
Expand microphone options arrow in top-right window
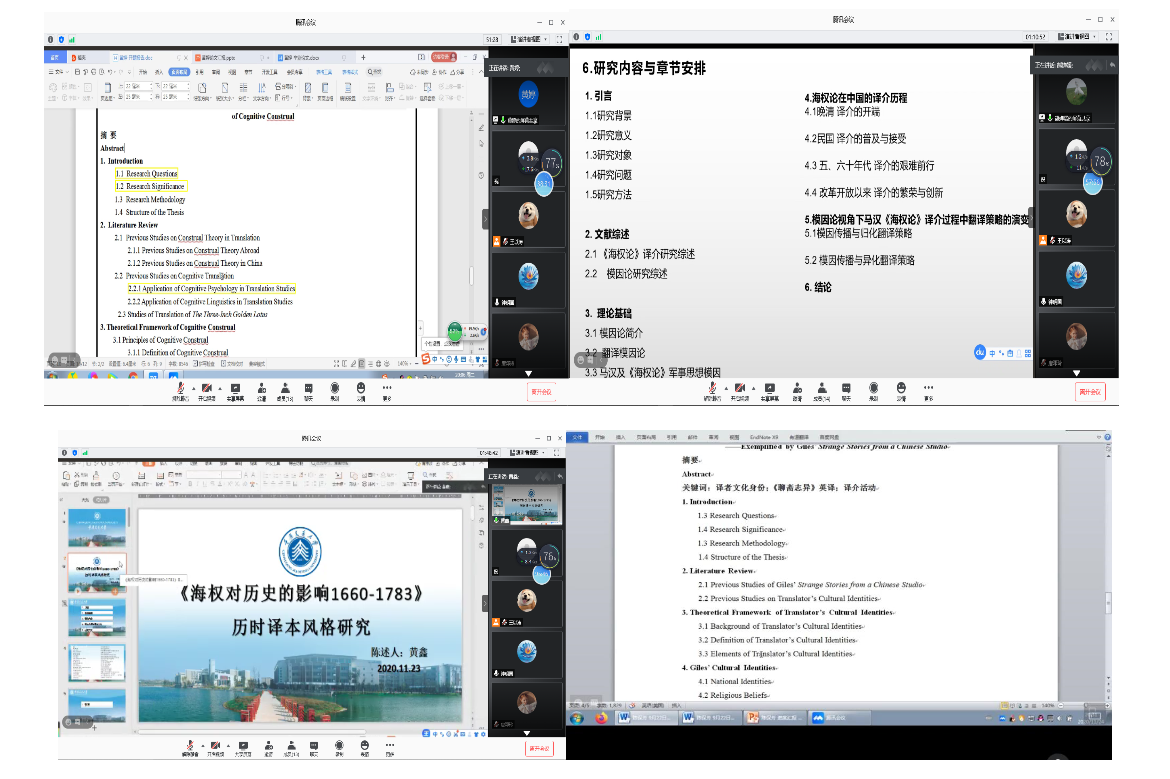point(726,389)
